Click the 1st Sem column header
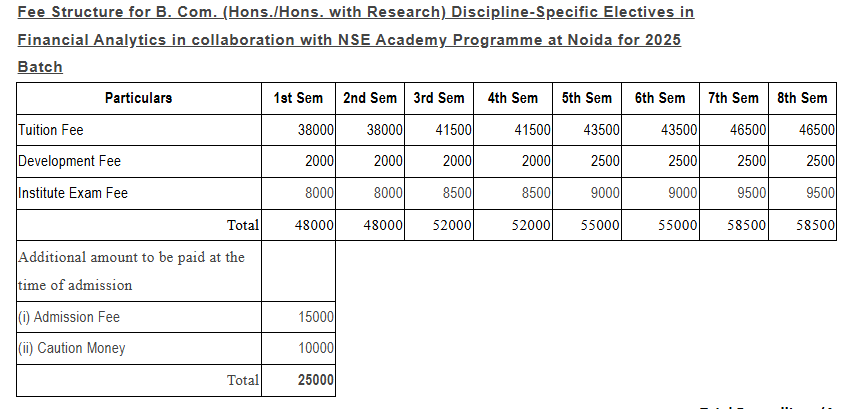859x409 pixels. [298, 98]
